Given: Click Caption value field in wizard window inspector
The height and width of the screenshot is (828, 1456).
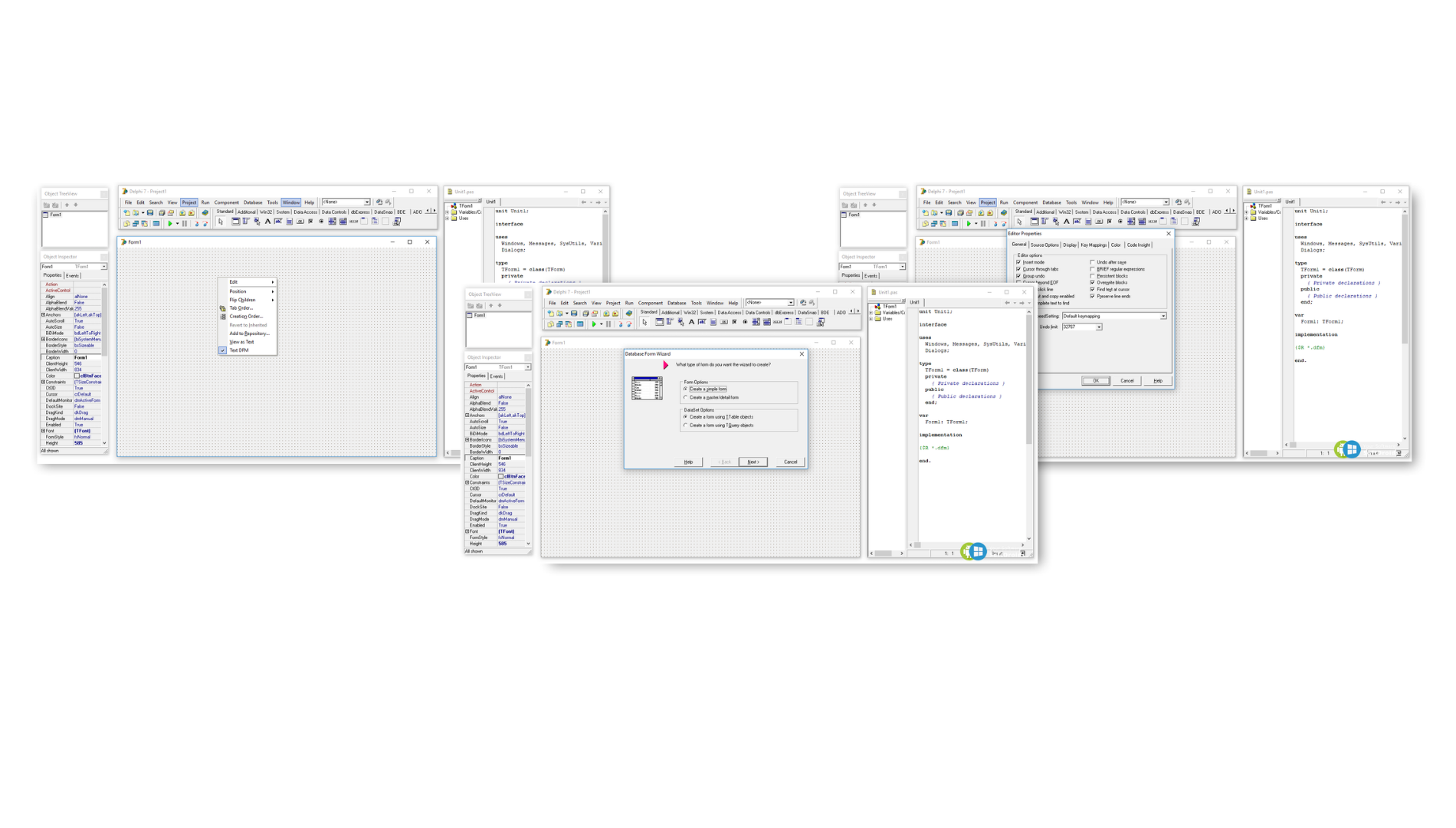Looking at the screenshot, I should [511, 458].
